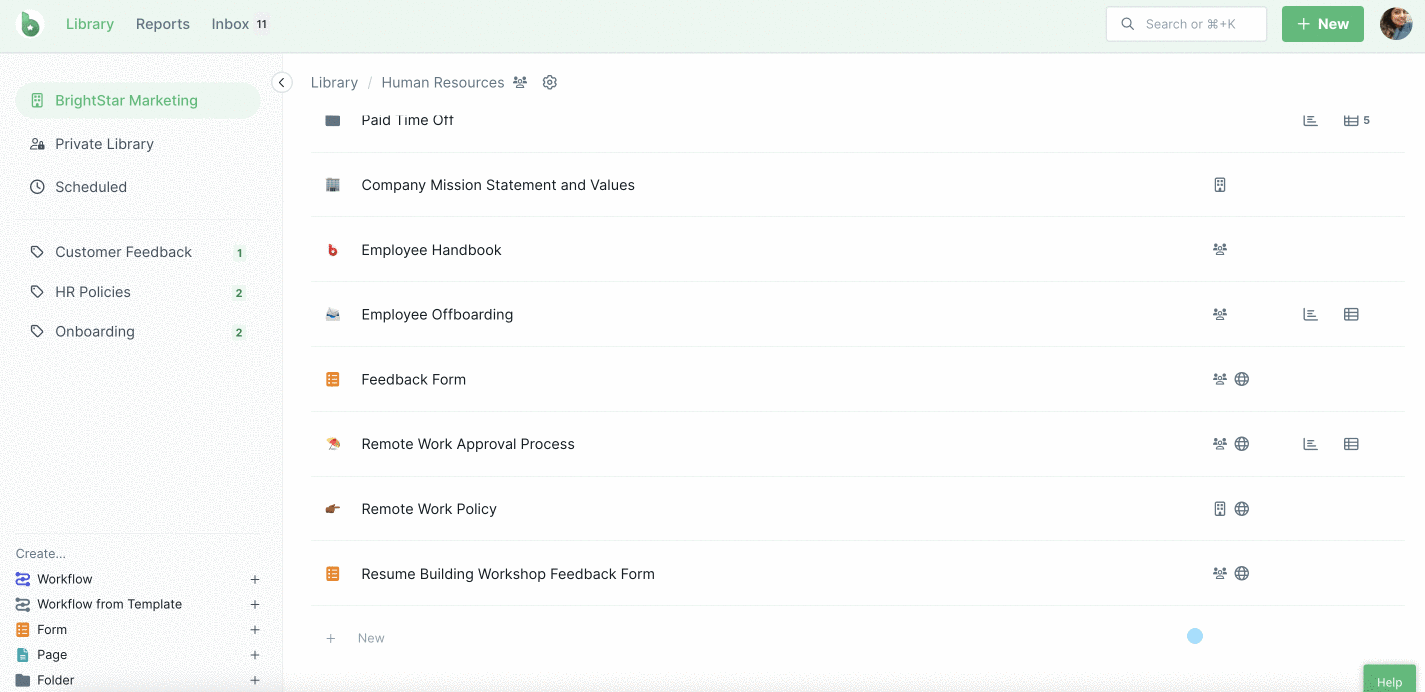Open the plus next to Folder in Create section

[x=255, y=680]
